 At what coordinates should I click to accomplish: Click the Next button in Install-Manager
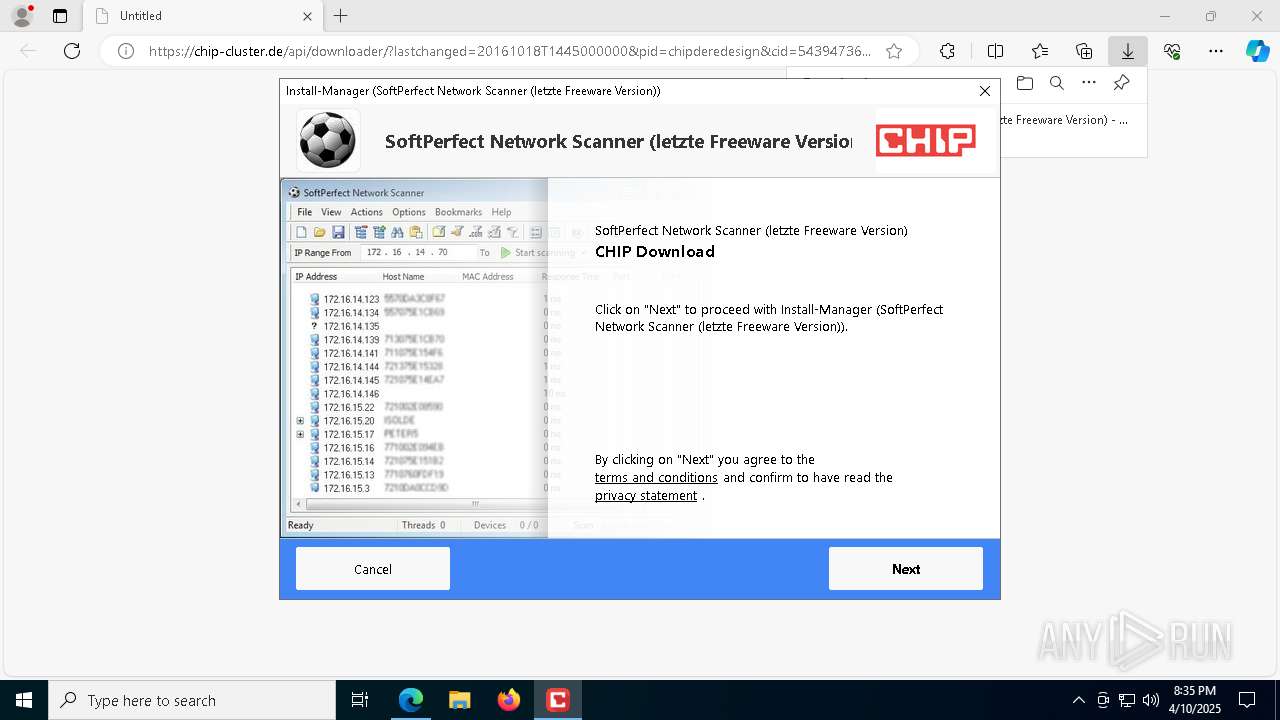pos(905,569)
